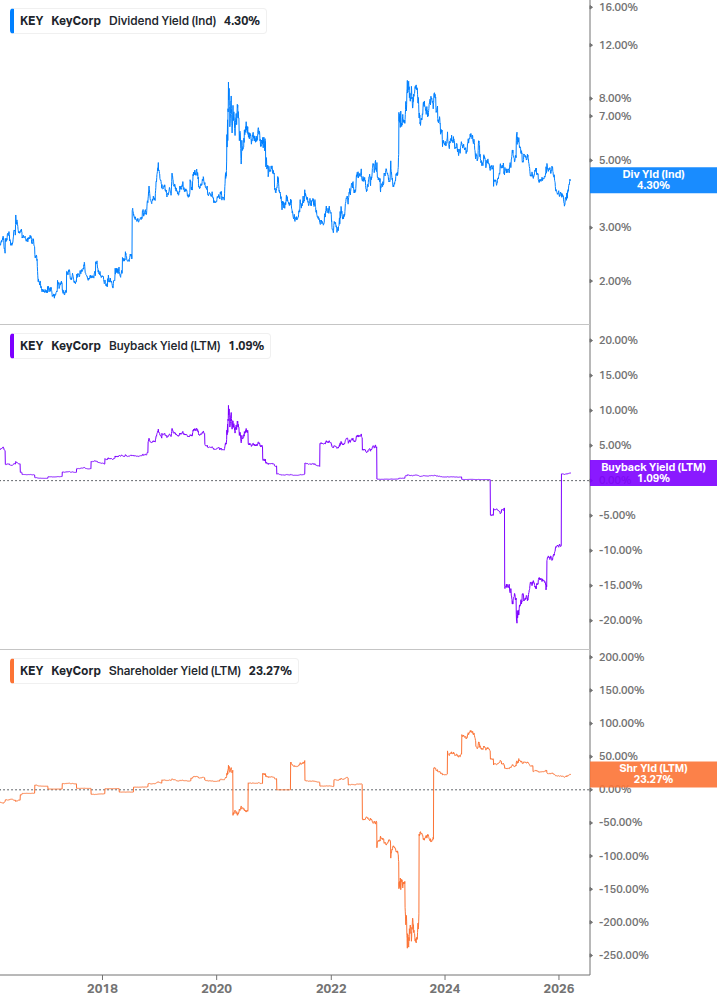Click the purple color bar beside Buyback Yield legend
Screen dimensions: 717x1005
coord(12,346)
